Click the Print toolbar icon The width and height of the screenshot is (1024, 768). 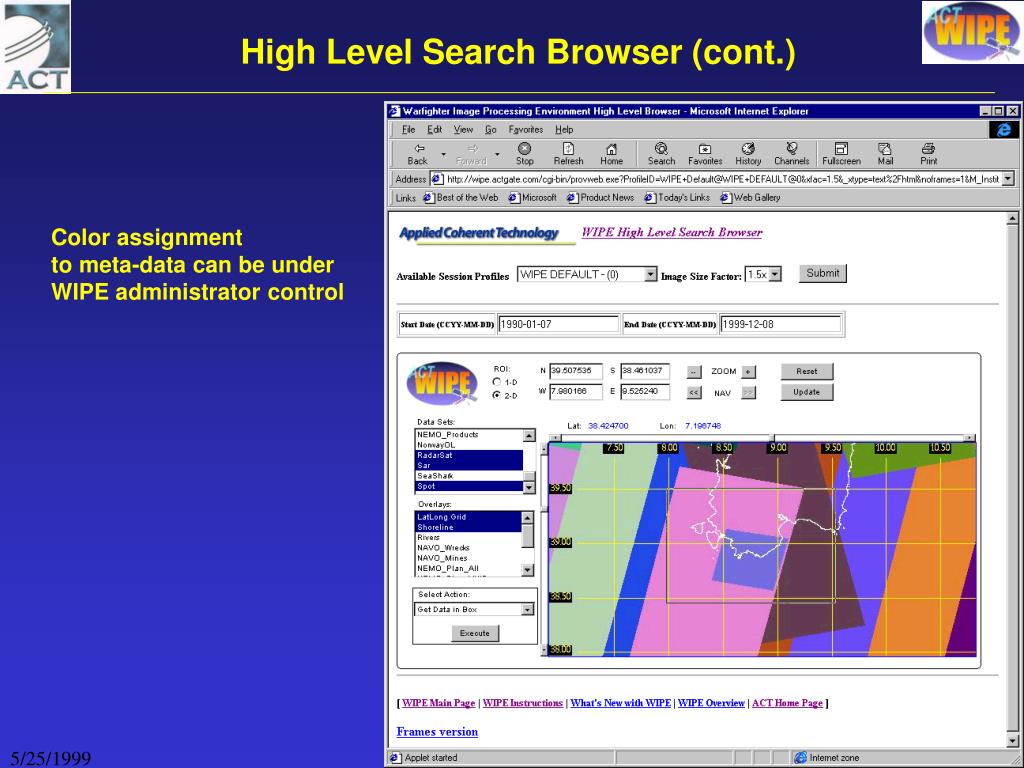pyautogui.click(x=929, y=154)
